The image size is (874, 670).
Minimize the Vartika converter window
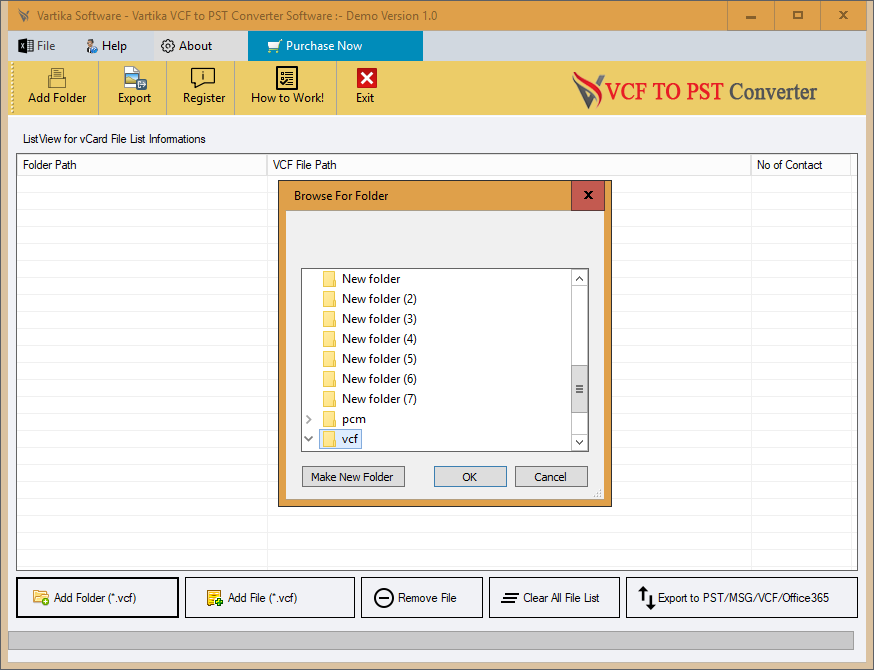tap(751, 16)
